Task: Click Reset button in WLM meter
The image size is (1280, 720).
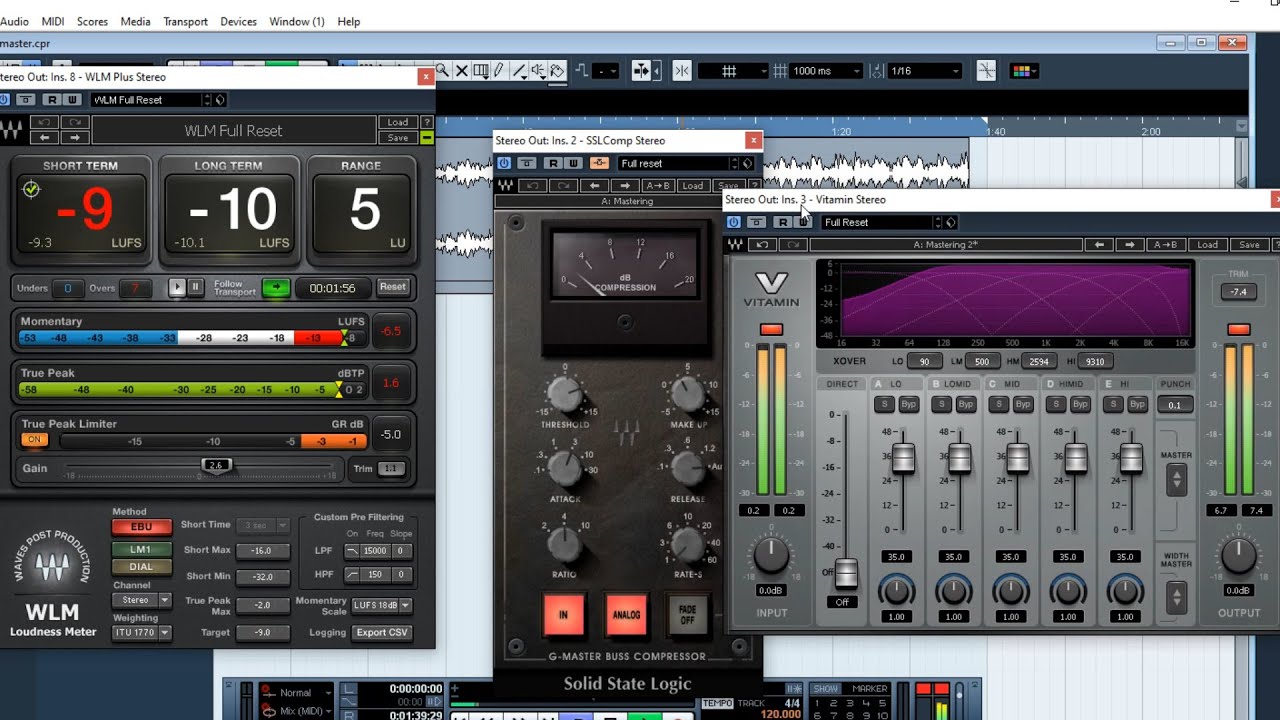Action: coord(392,287)
